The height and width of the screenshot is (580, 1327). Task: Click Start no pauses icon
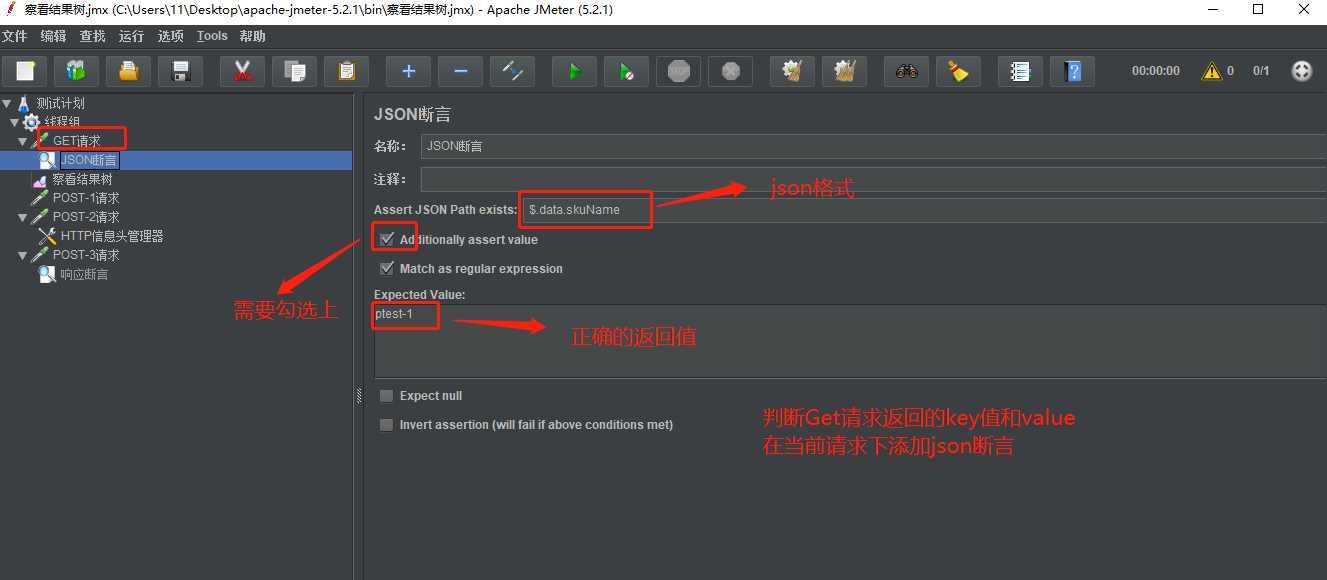(x=626, y=71)
